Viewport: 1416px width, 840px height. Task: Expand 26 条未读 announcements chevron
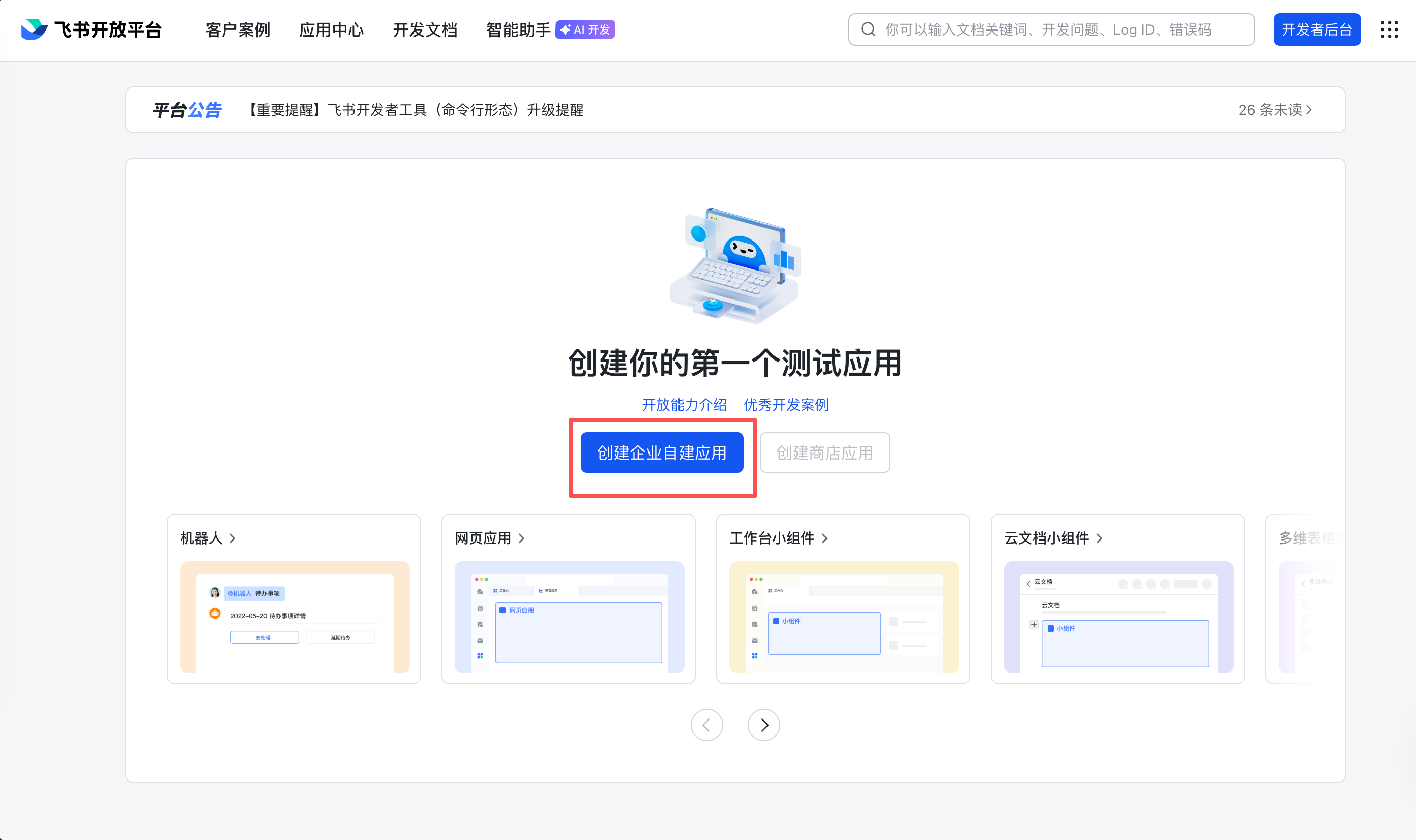[1309, 110]
